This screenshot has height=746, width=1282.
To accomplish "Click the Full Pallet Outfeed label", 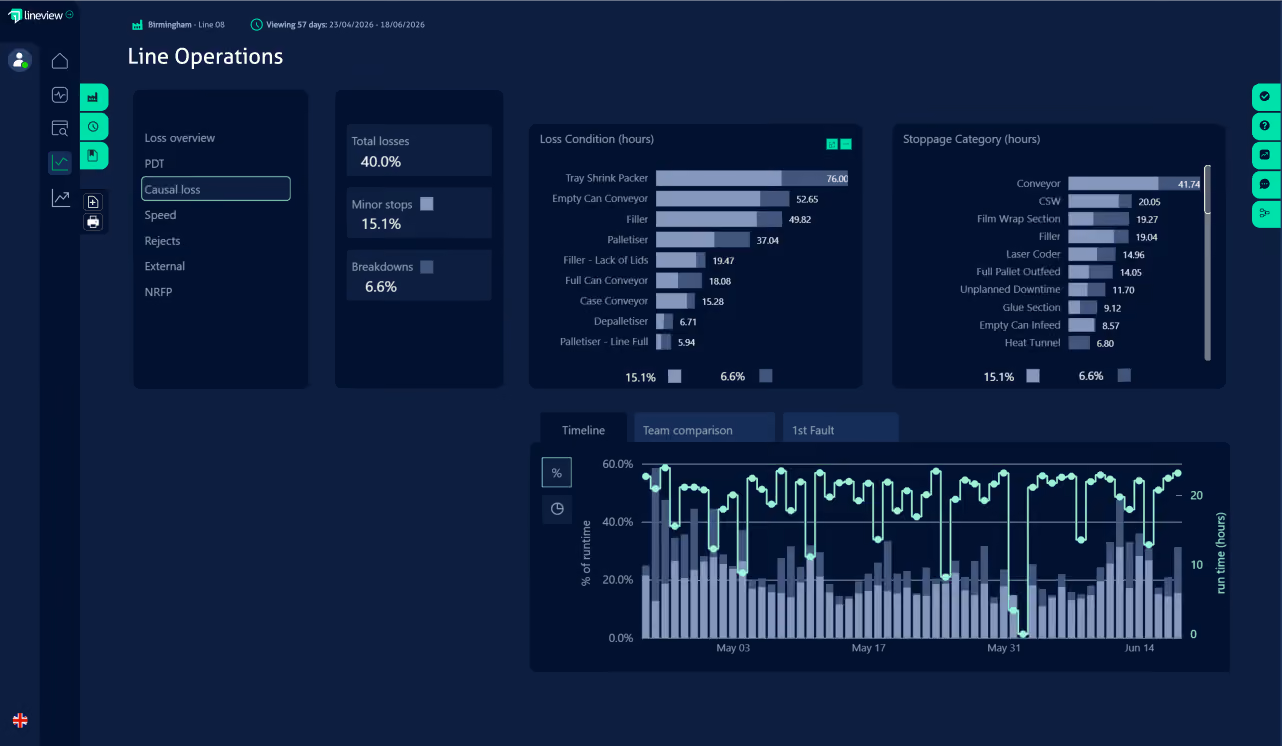I will click(1018, 272).
